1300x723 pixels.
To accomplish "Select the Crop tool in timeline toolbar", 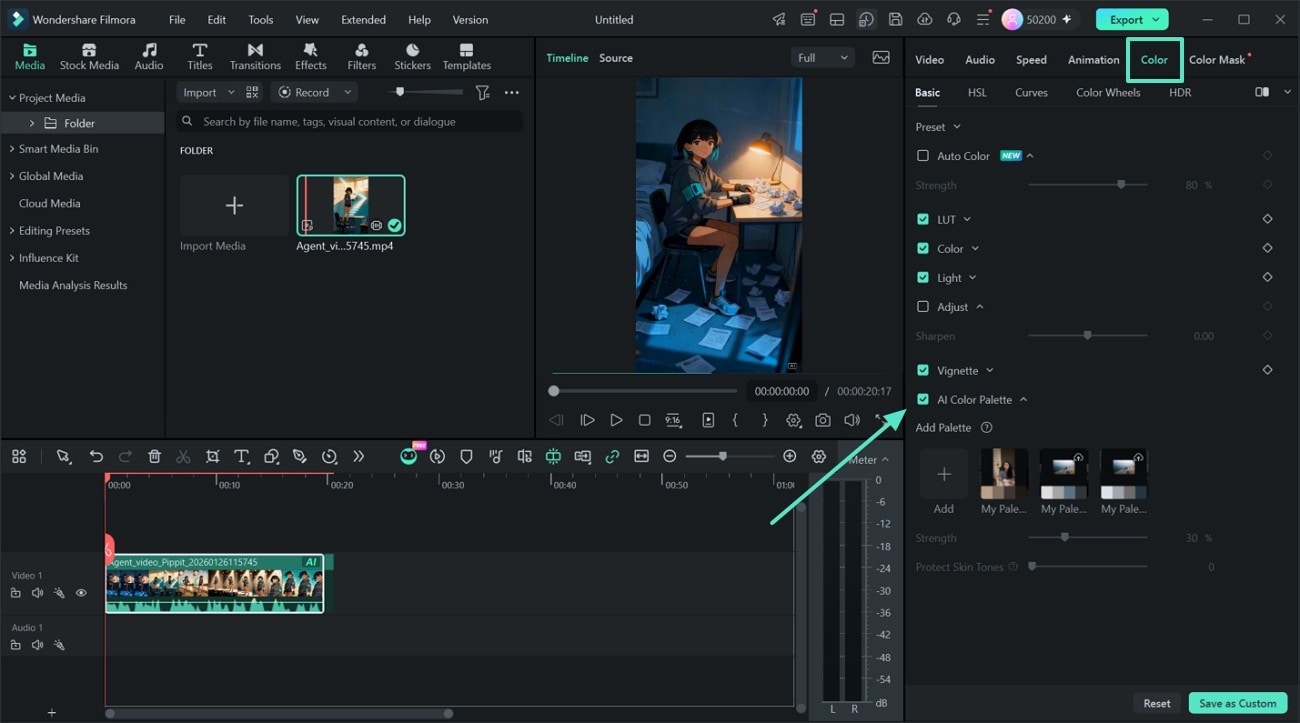I will click(x=212, y=456).
